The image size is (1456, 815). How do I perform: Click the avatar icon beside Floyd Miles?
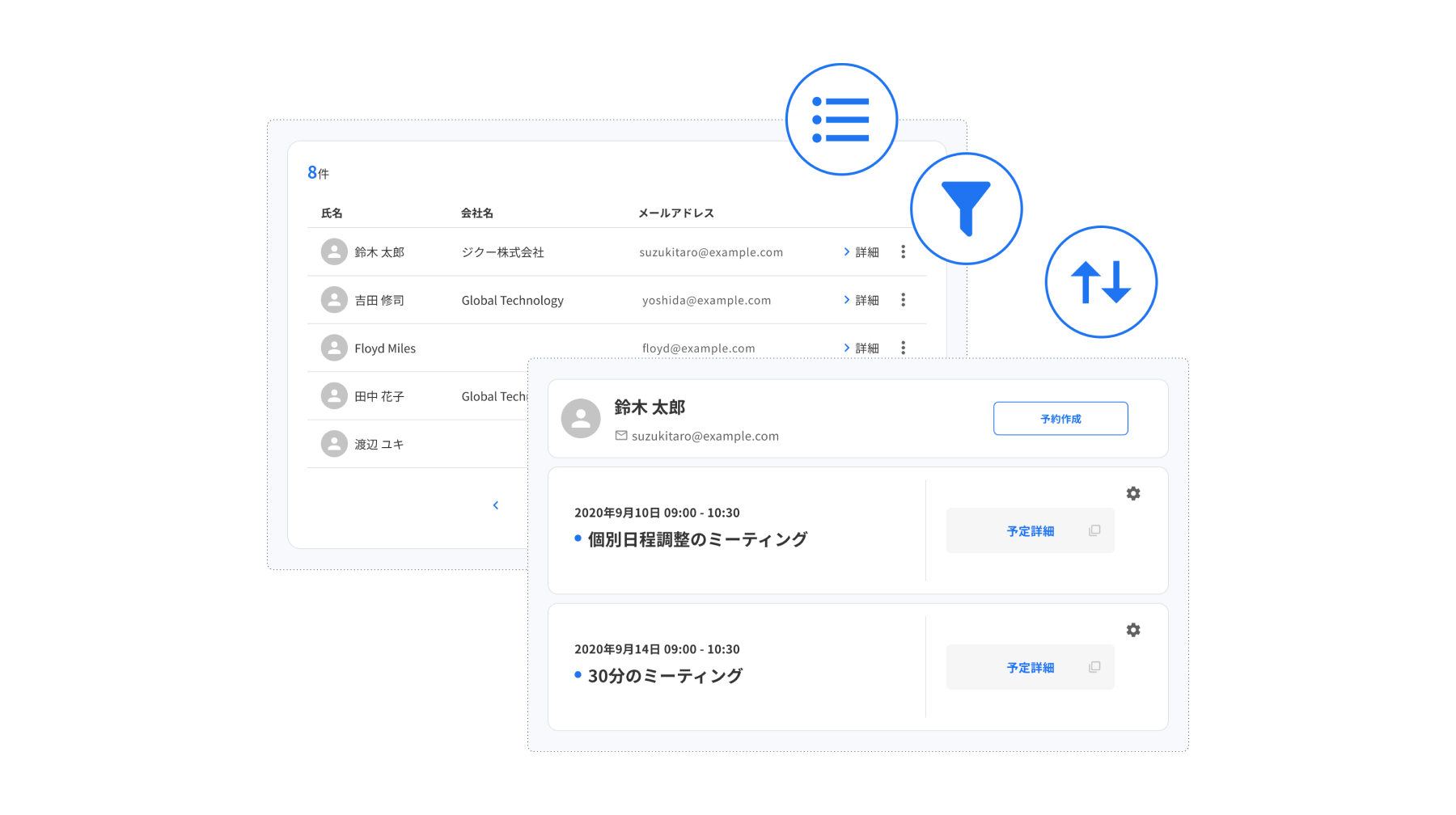point(334,348)
